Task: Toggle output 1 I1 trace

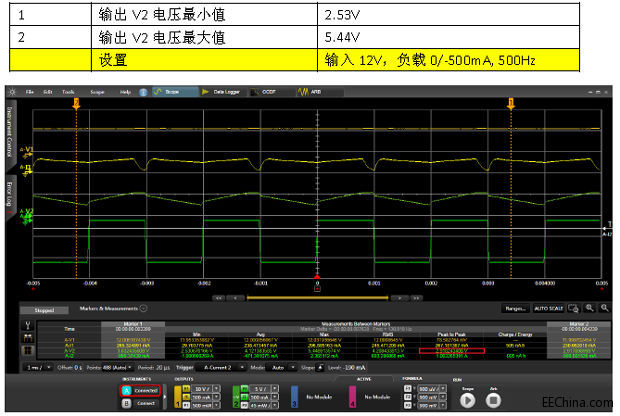Action: tap(186, 397)
